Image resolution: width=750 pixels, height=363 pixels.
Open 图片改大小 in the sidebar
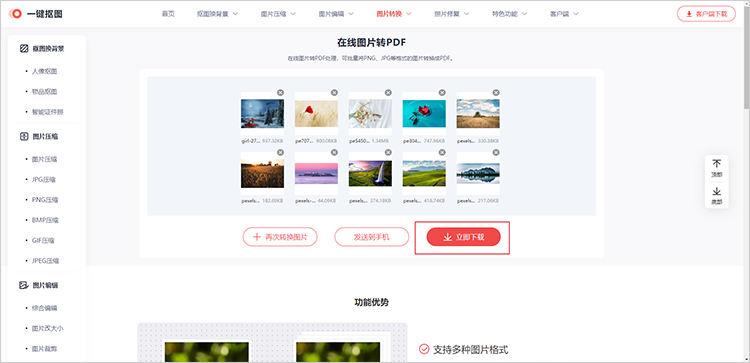tap(48, 329)
